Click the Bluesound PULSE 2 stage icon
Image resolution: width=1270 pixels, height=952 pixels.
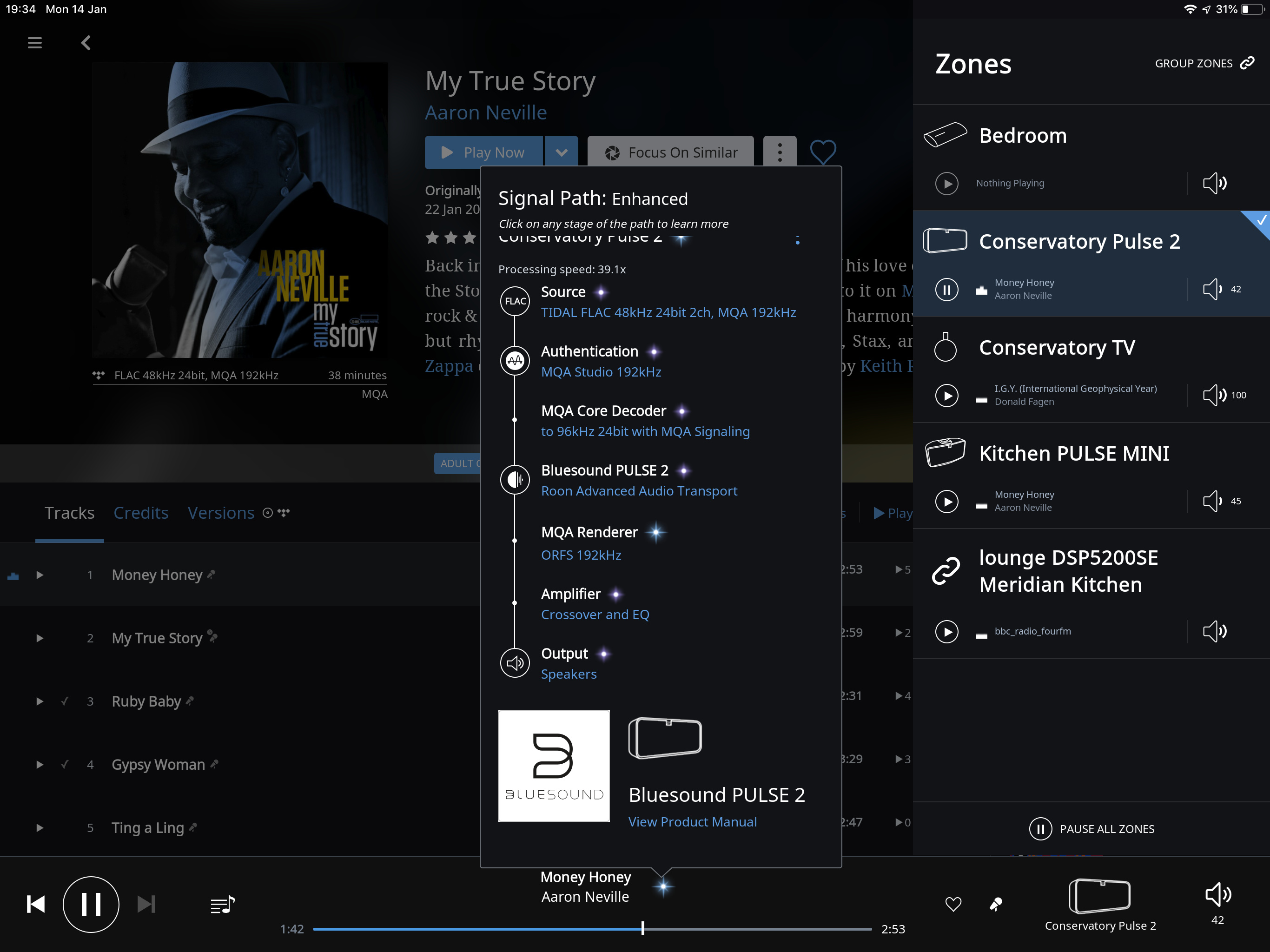(x=515, y=479)
